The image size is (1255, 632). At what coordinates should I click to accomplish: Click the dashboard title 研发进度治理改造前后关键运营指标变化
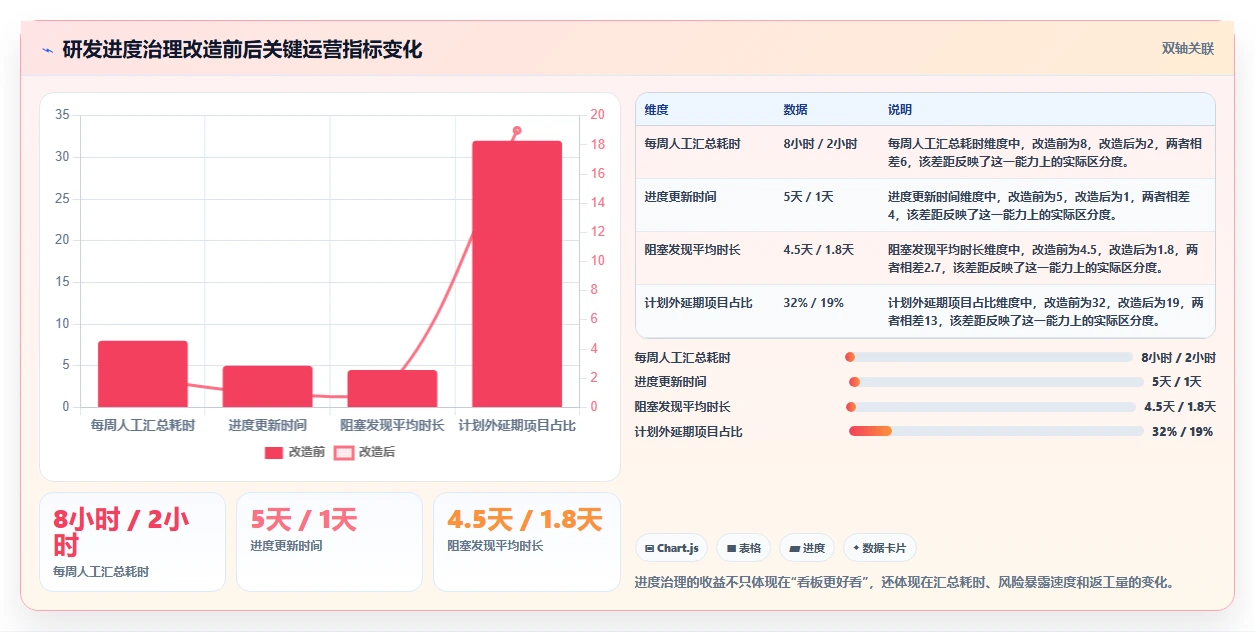(x=243, y=49)
